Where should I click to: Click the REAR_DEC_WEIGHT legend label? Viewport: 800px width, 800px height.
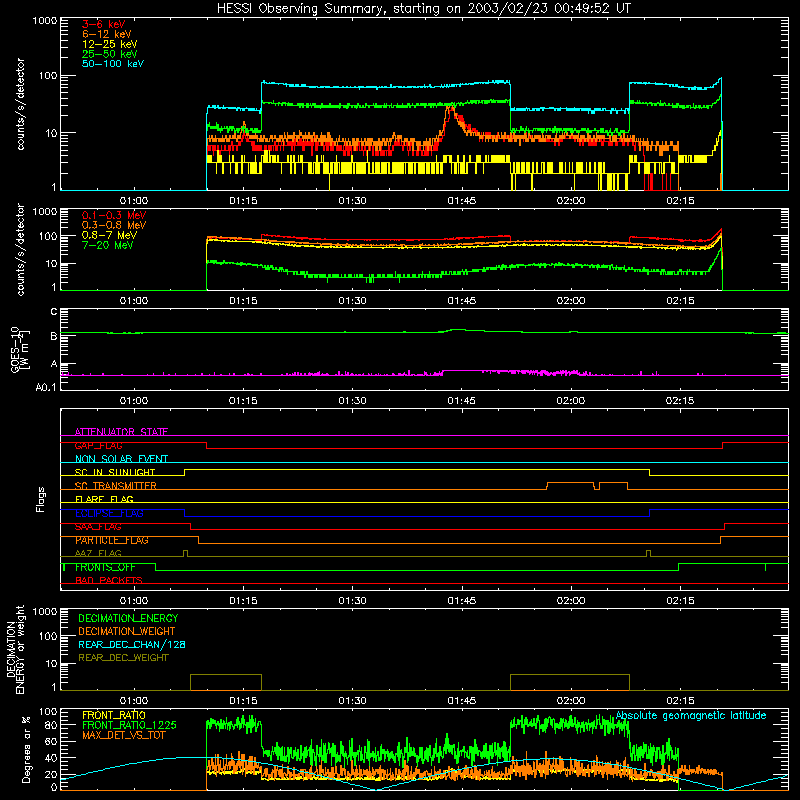(123, 658)
